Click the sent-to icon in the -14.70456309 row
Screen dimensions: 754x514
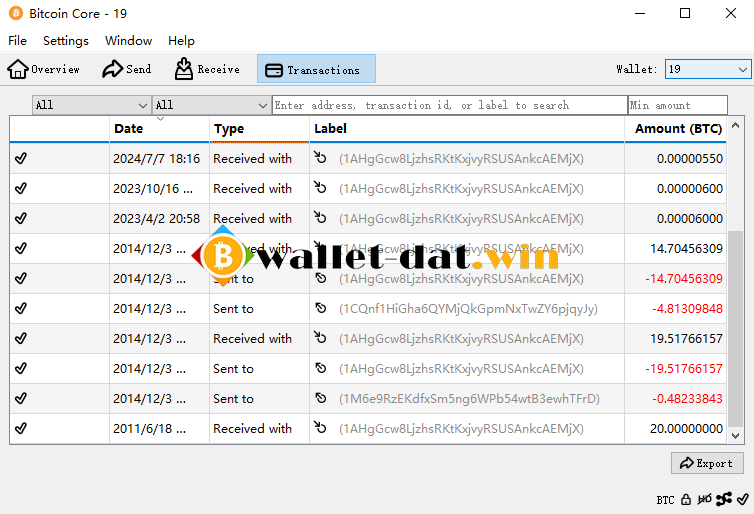coord(321,278)
